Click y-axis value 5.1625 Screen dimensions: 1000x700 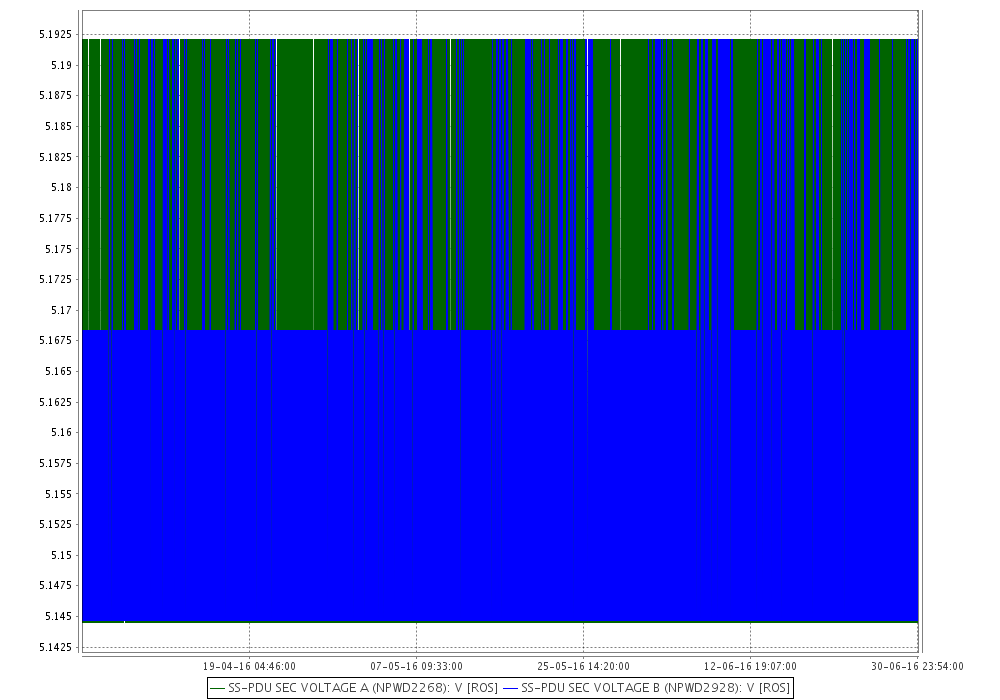(55, 402)
